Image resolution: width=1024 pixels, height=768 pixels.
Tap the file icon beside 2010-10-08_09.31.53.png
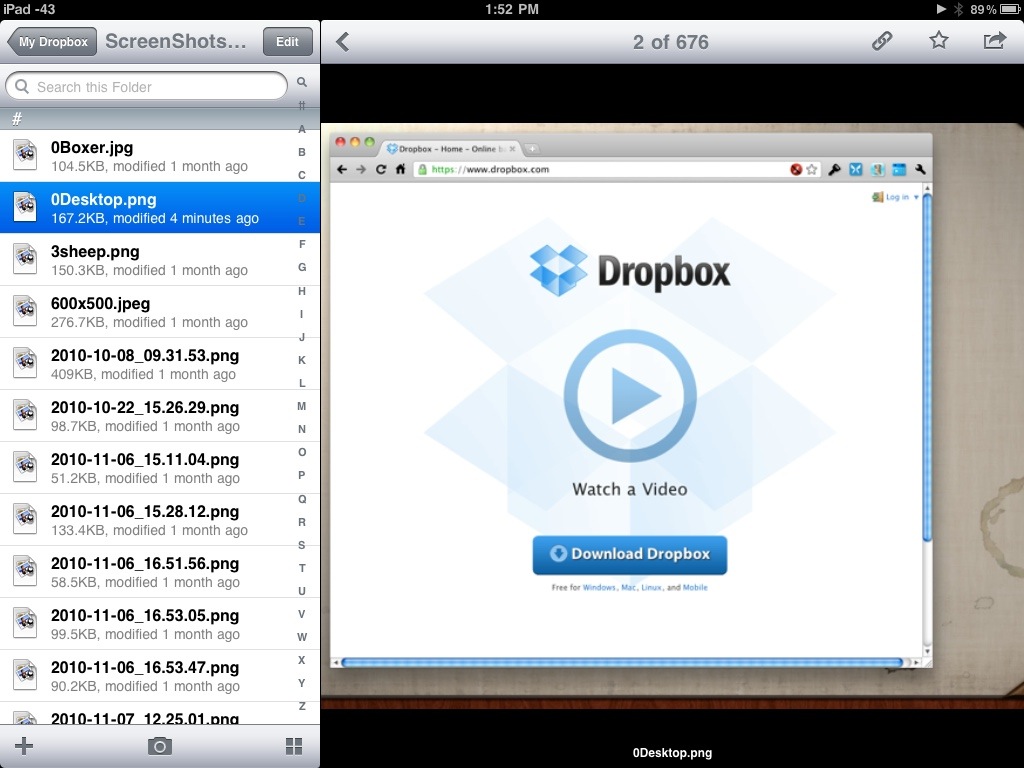(25, 363)
